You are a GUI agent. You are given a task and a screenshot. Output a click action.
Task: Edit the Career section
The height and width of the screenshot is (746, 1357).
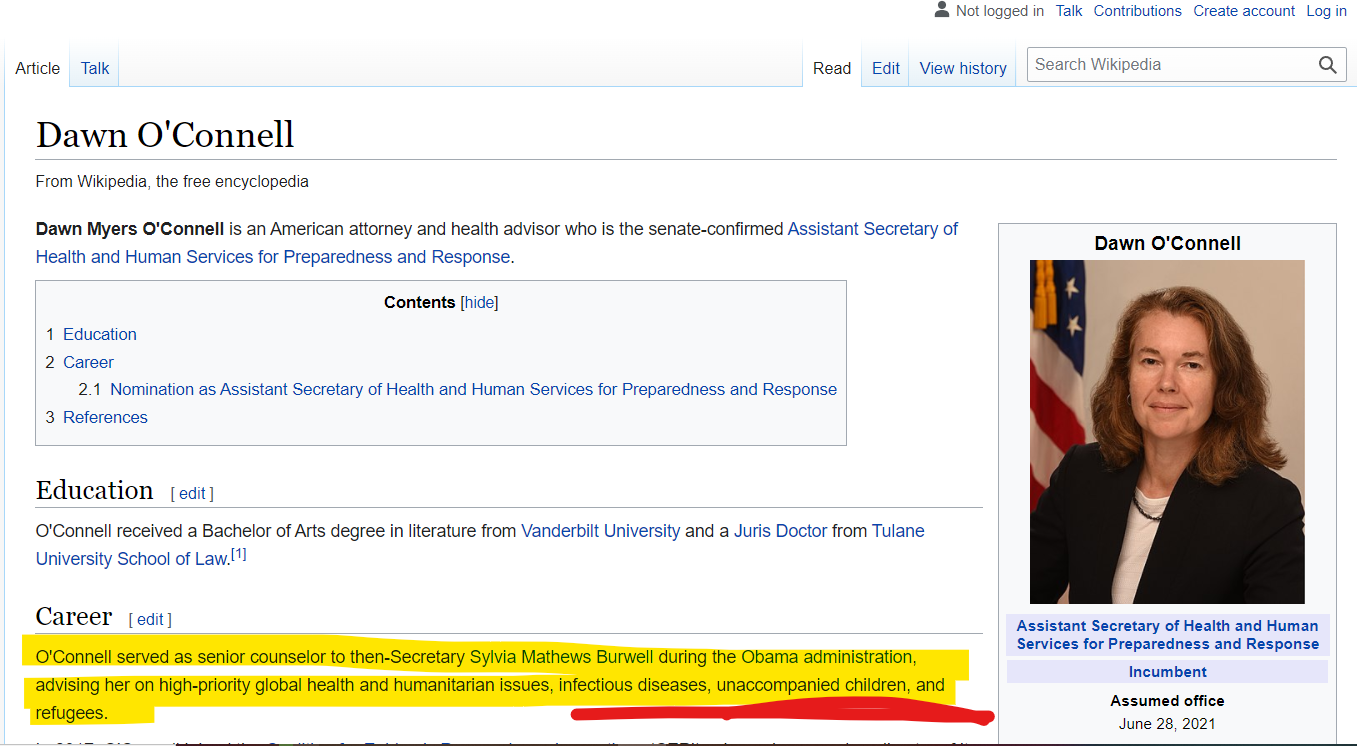coord(150,619)
